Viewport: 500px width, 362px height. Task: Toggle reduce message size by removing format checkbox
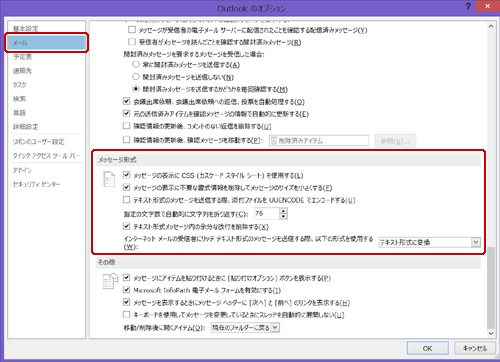126,187
